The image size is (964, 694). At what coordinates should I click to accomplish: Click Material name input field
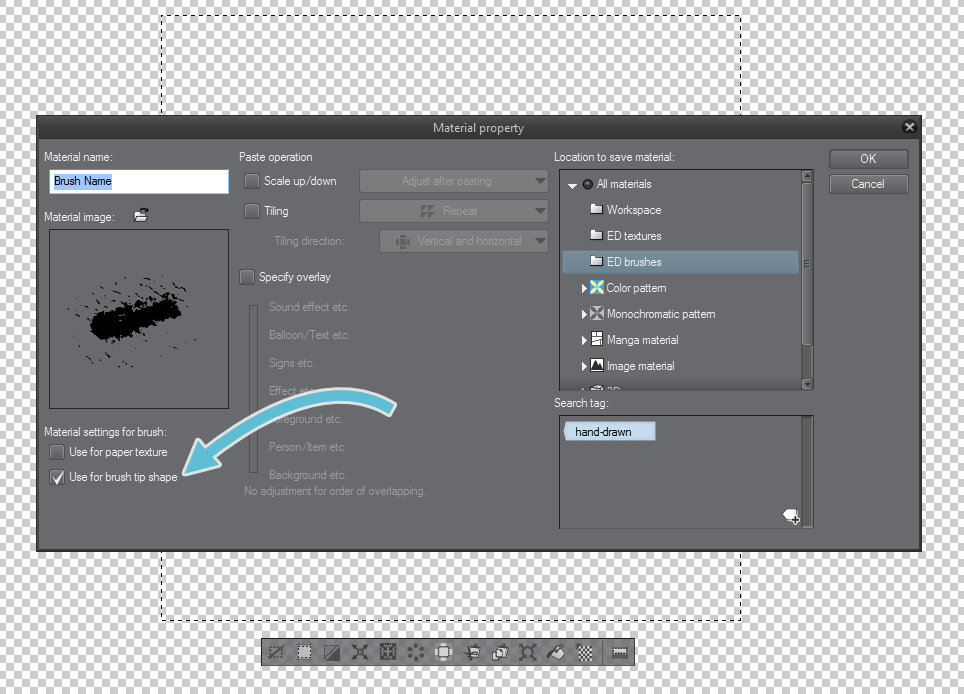139,181
